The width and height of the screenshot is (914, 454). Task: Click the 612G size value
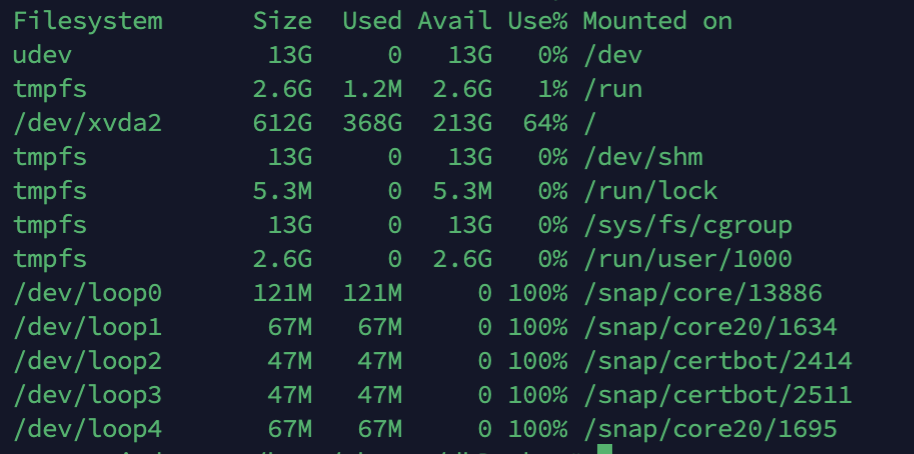click(283, 123)
